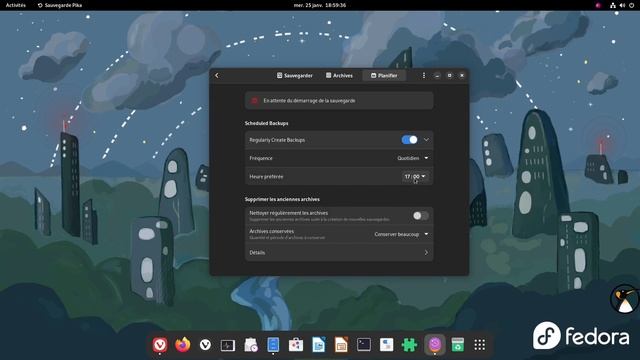The width and height of the screenshot is (640, 360).
Task: Click the power icon in top bar
Action: 631,5
